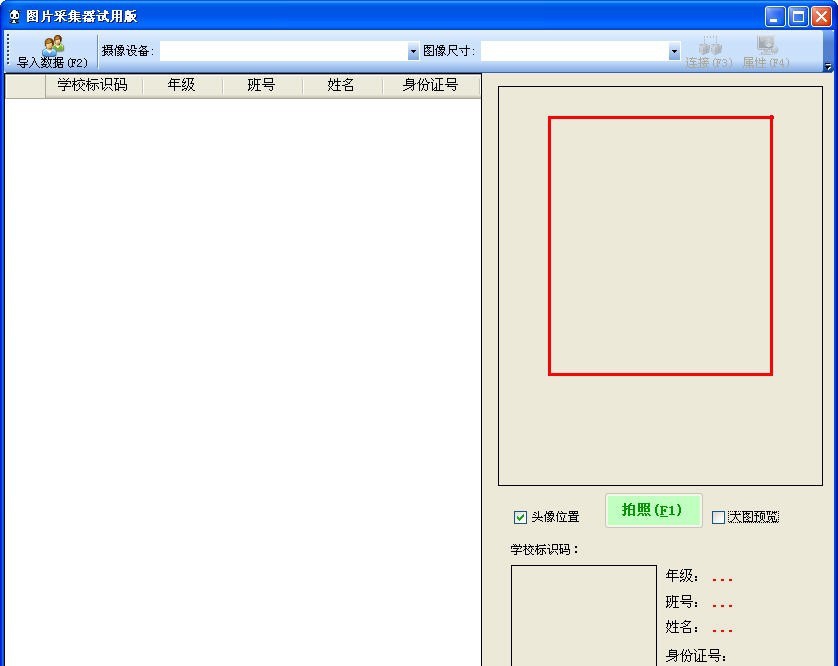Maximize the 图片采集器试用版 window
The width and height of the screenshot is (838, 666).
pyautogui.click(x=798, y=17)
